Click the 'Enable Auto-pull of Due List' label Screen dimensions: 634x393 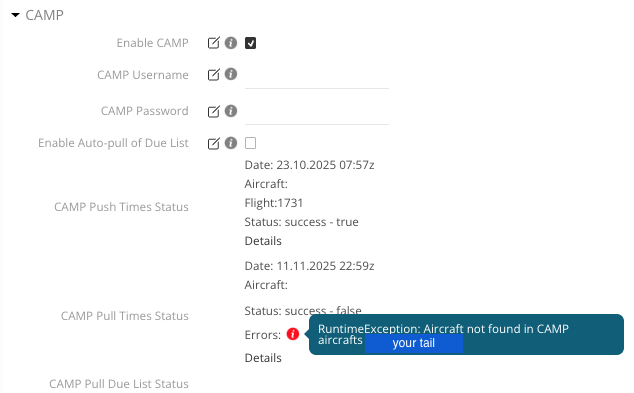[x=113, y=143]
